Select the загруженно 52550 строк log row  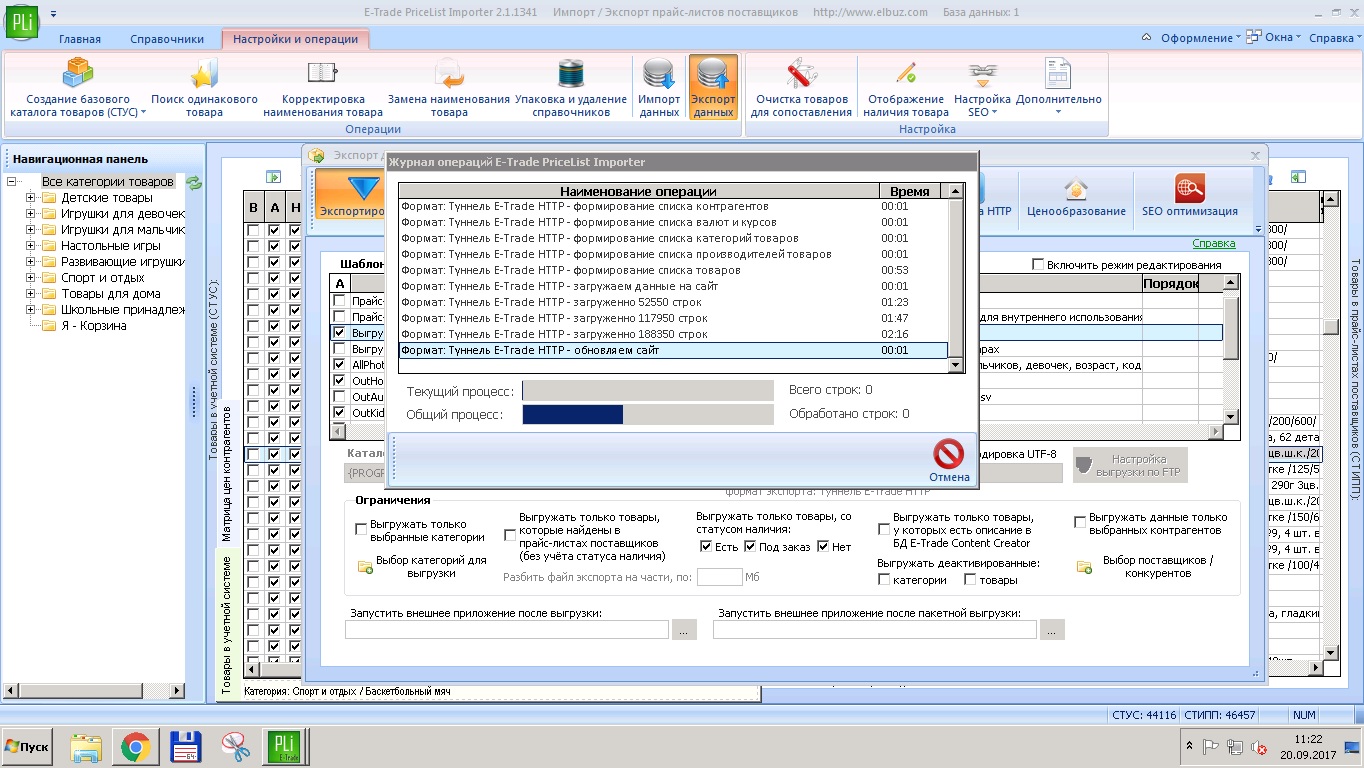pos(673,302)
